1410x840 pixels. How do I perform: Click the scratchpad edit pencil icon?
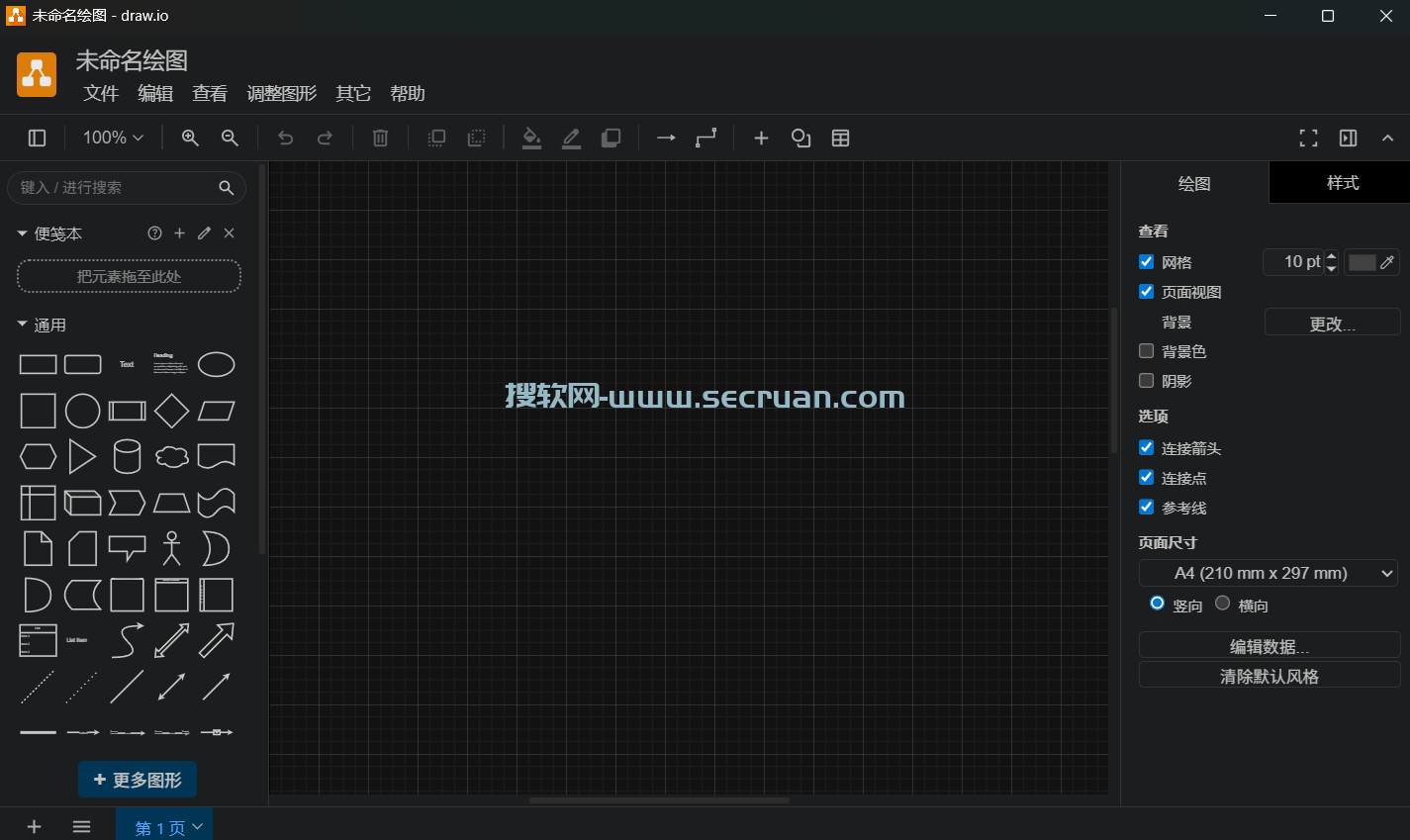click(204, 233)
